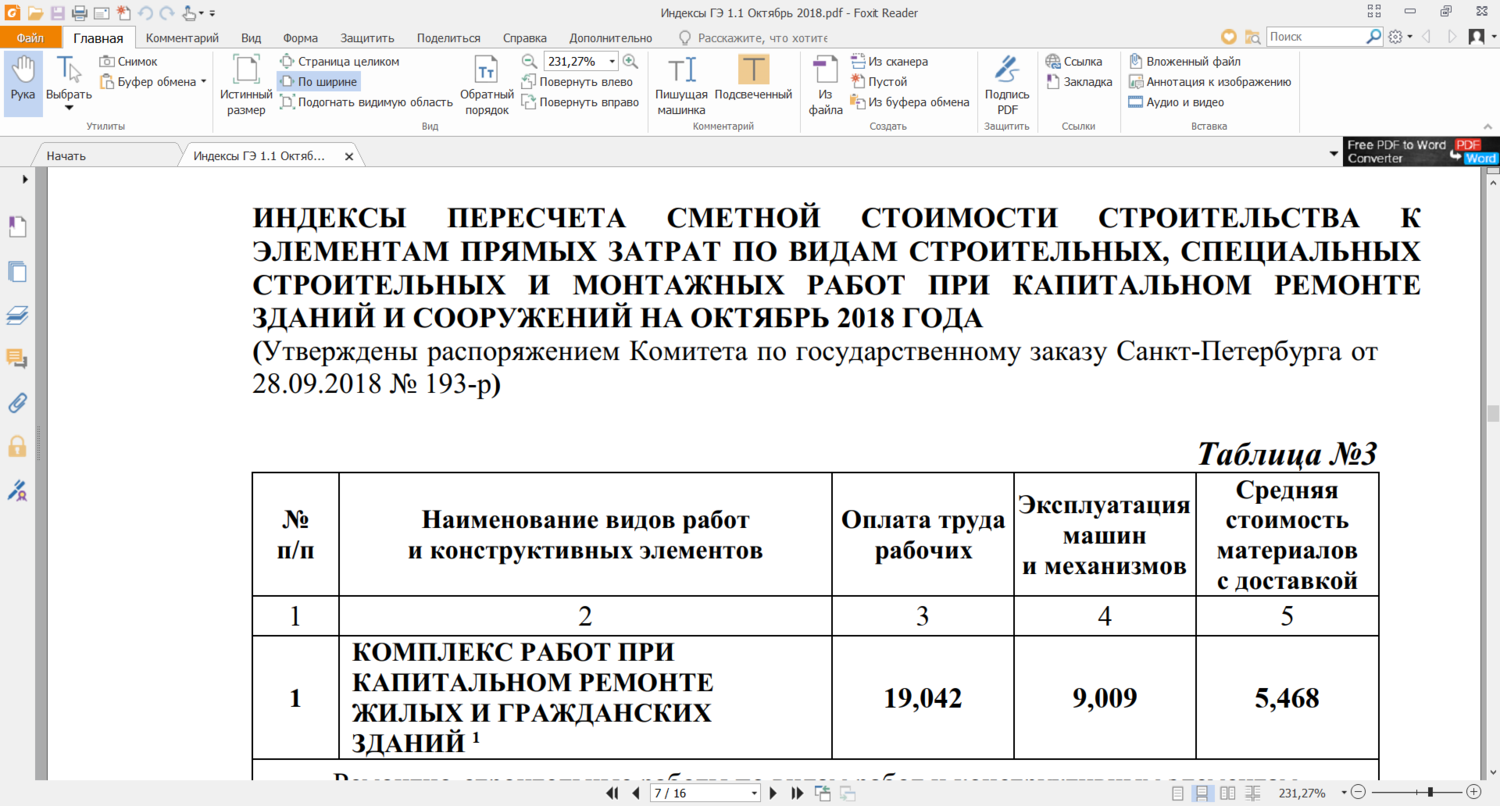Open the Защитить ribbon tab
The image size is (1500, 806).
[367, 38]
